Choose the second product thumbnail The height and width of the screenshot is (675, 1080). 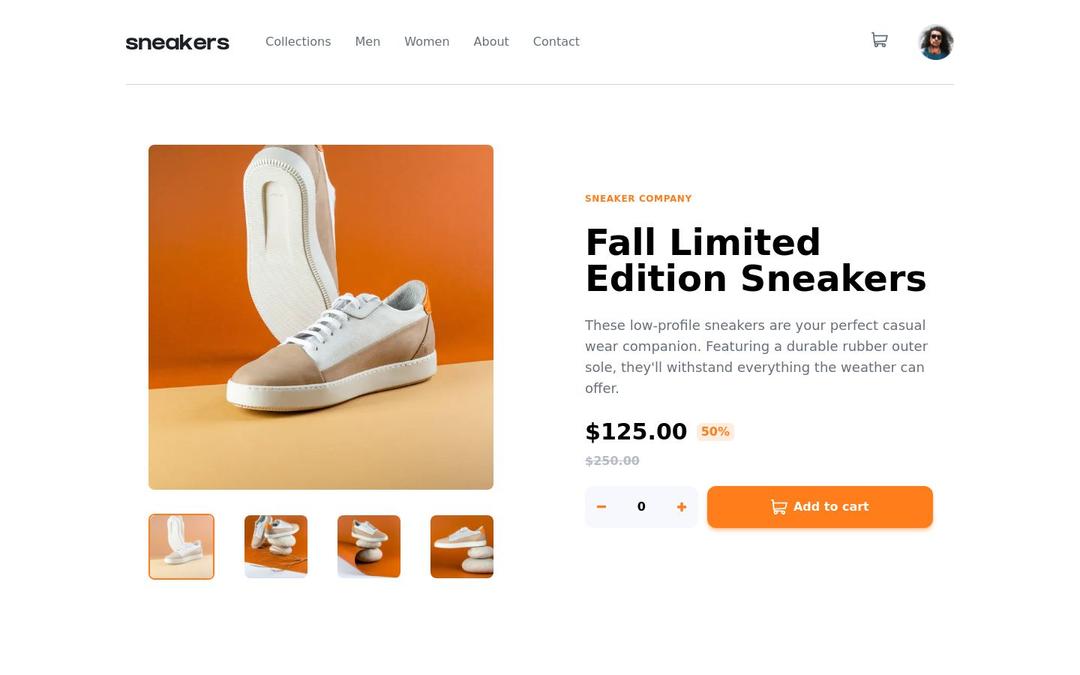(x=276, y=547)
